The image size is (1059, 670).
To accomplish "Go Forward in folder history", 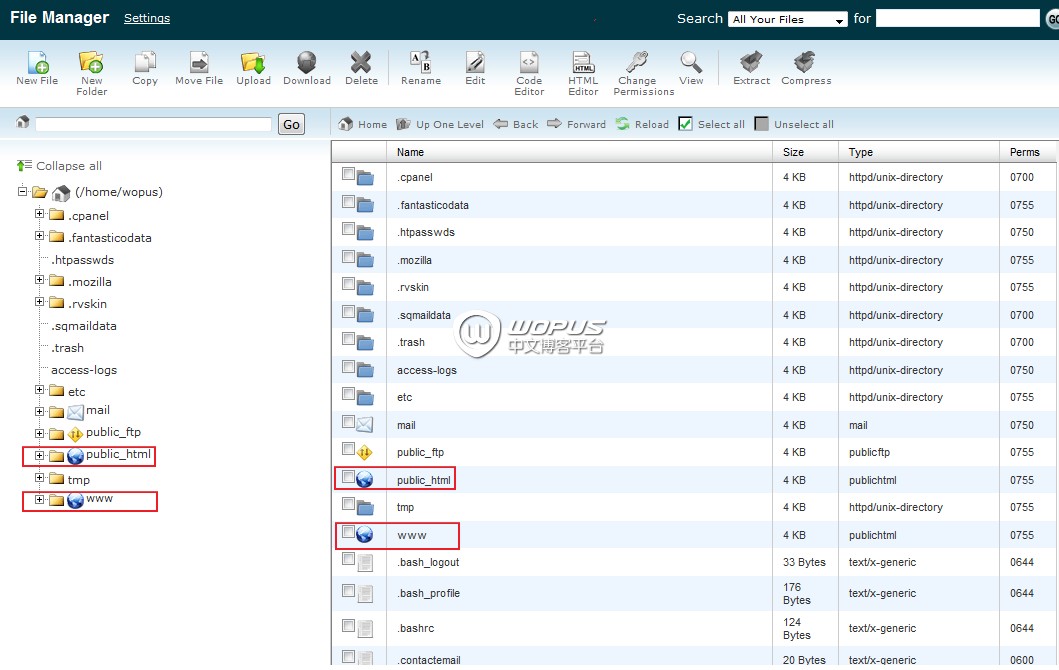I will [576, 124].
